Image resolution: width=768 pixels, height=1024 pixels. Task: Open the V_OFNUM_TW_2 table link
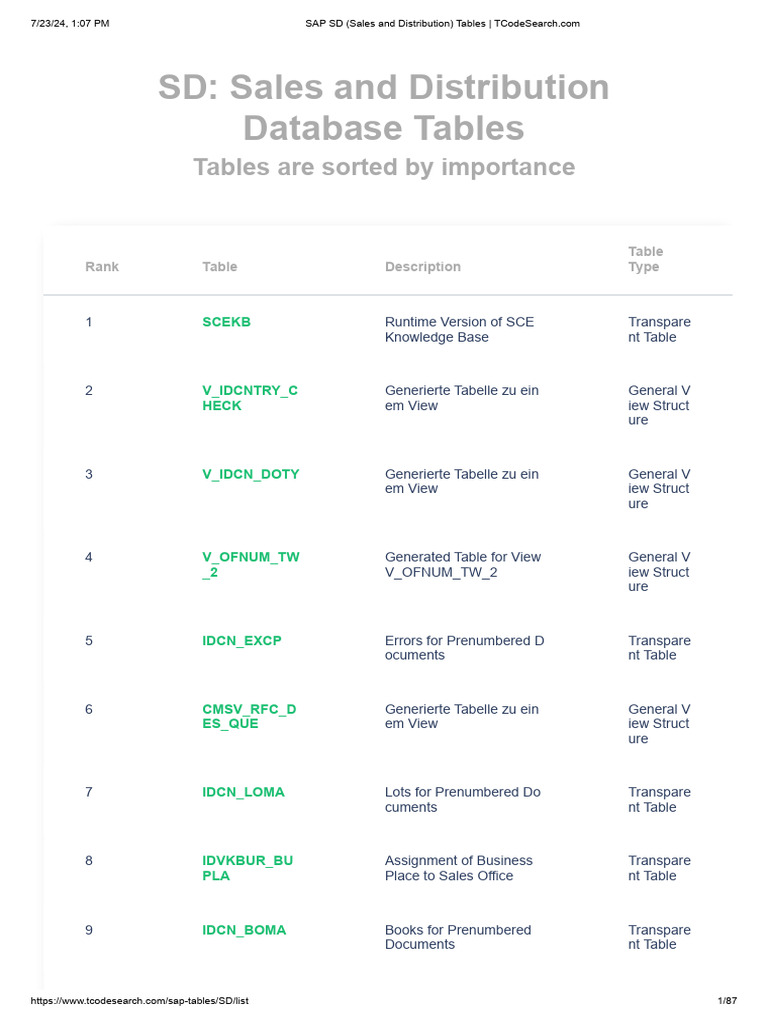(x=250, y=565)
